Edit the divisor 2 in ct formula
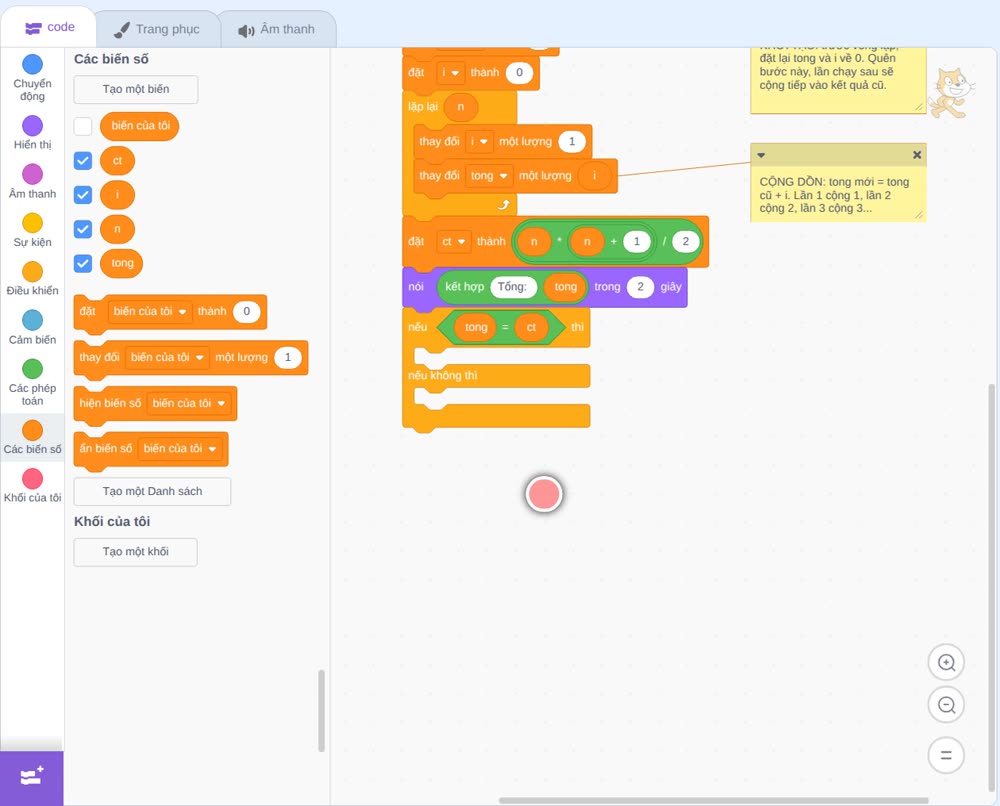This screenshot has height=806, width=1000. coord(686,242)
